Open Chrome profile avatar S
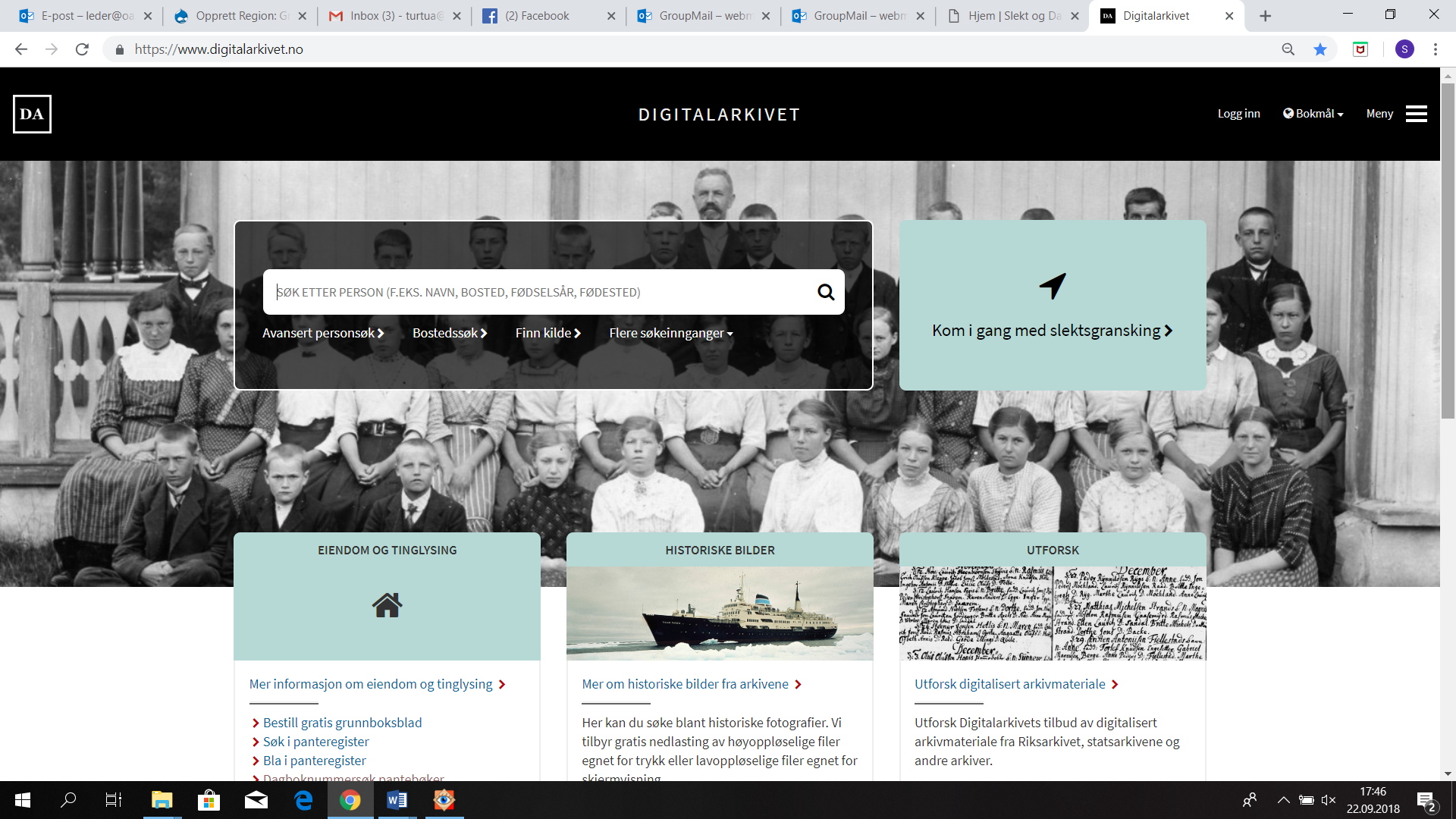Image resolution: width=1456 pixels, height=819 pixels. click(x=1404, y=49)
